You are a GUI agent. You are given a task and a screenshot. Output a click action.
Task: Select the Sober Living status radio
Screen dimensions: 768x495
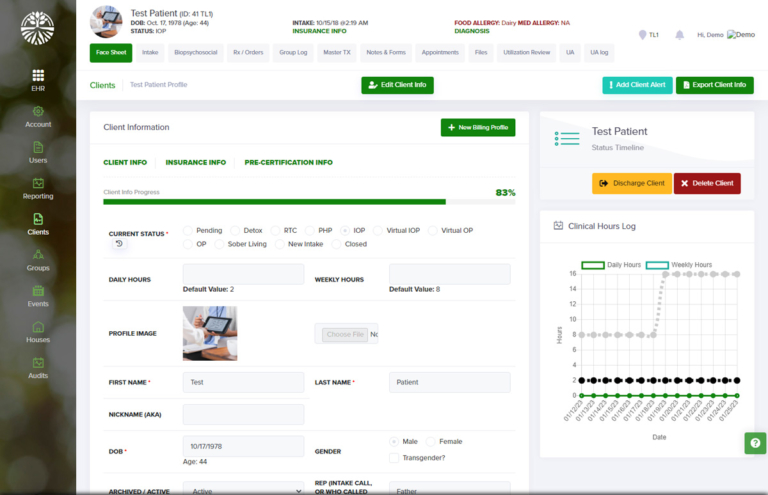point(219,244)
